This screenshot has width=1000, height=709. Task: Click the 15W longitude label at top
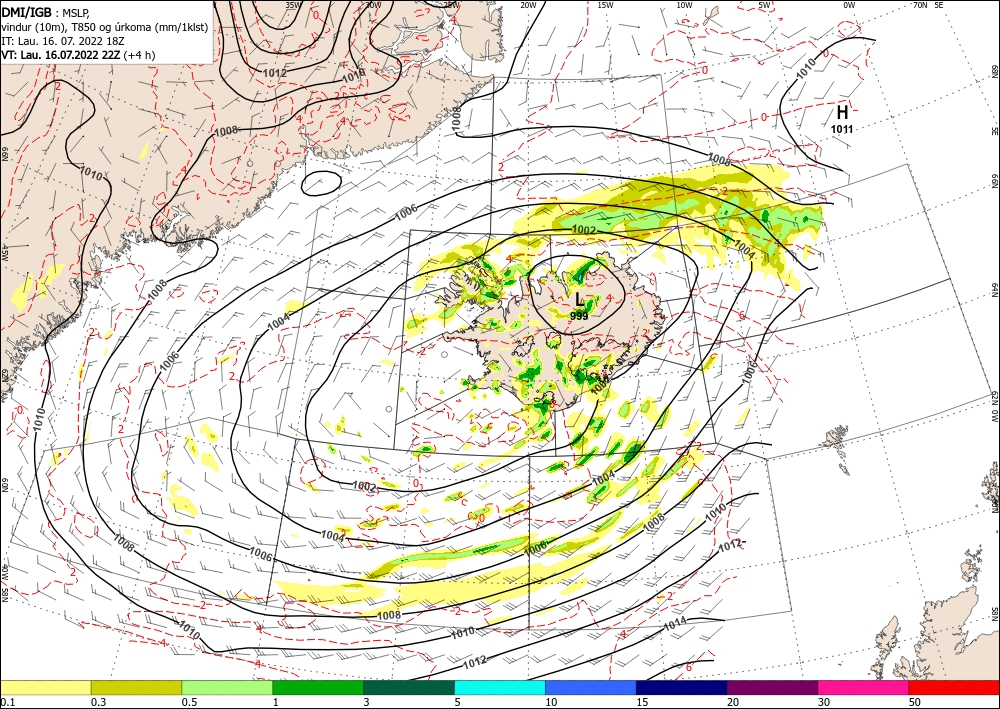(605, 5)
